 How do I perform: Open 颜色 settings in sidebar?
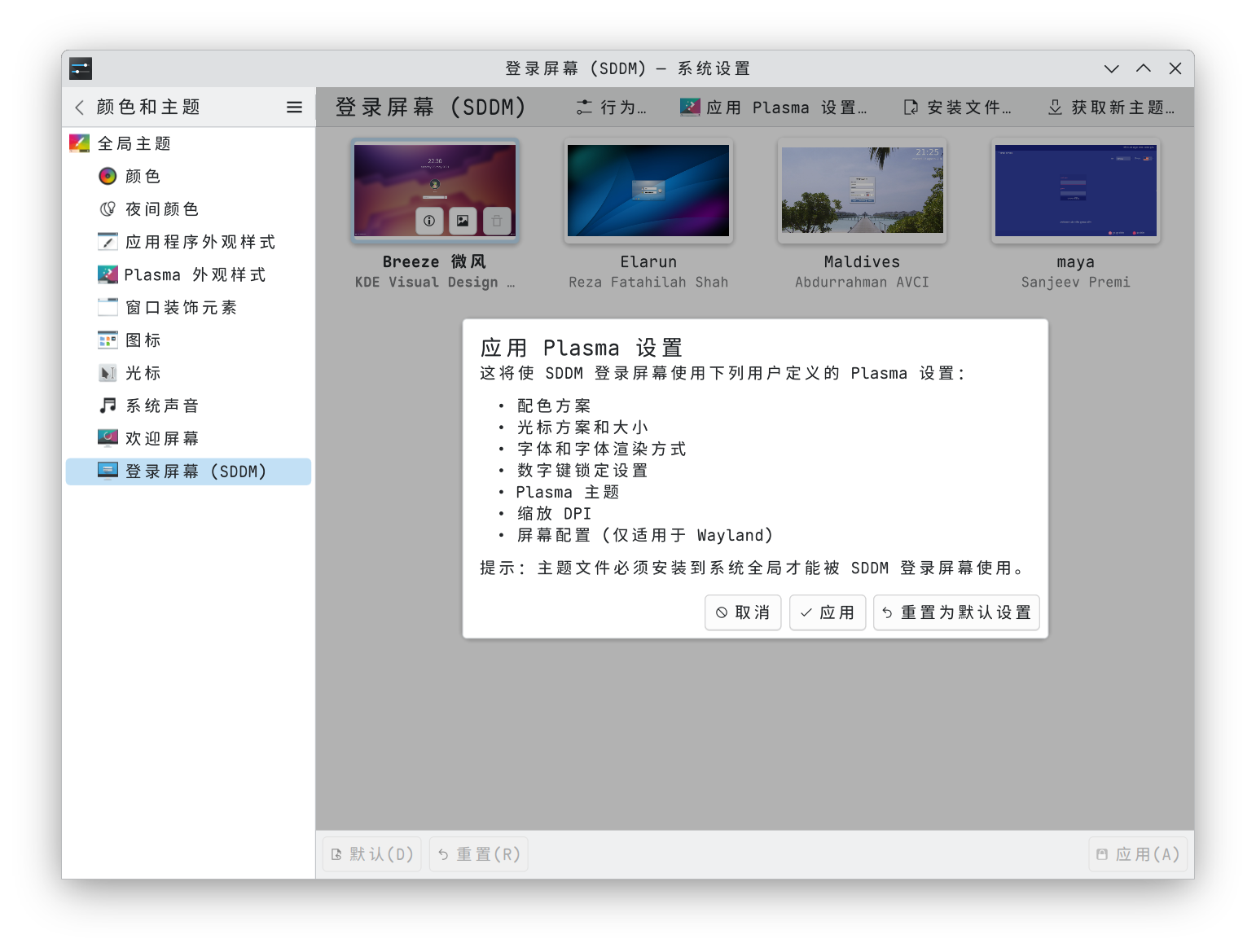[x=143, y=177]
